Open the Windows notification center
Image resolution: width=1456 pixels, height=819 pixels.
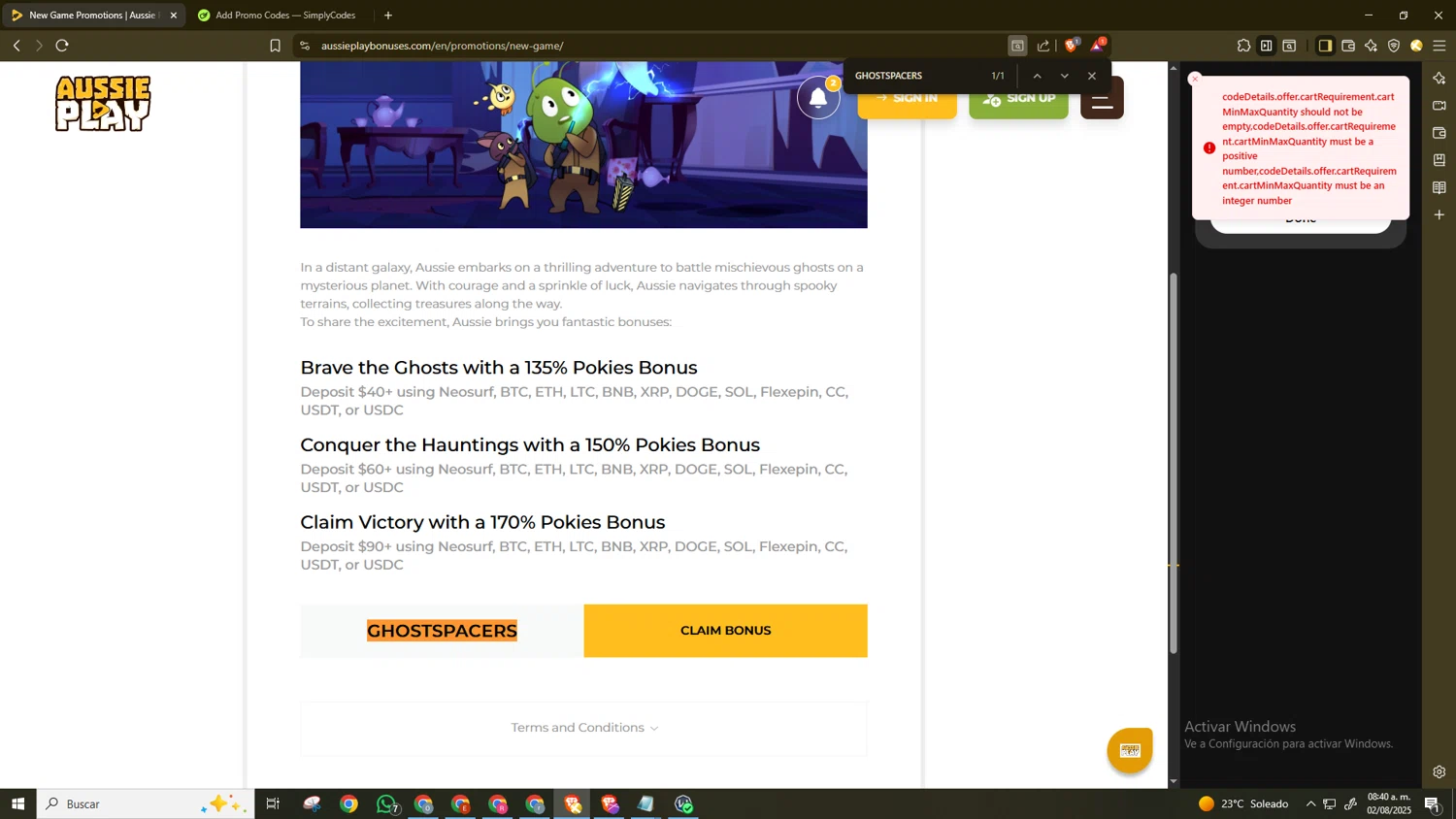coord(1432,803)
